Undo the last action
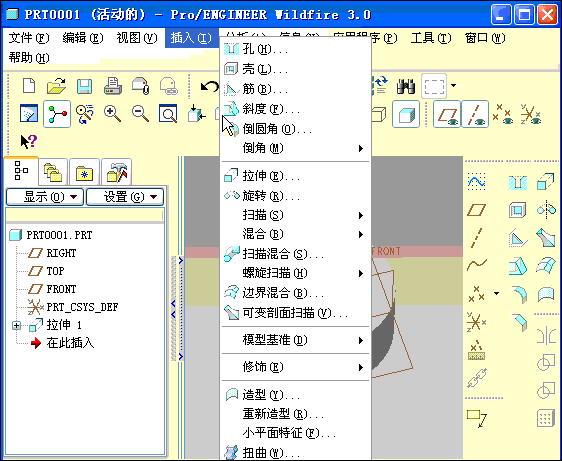The height and width of the screenshot is (461, 562). click(x=209, y=86)
